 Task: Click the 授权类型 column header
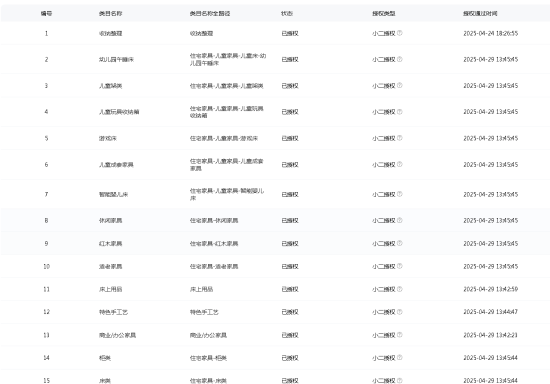pos(384,14)
